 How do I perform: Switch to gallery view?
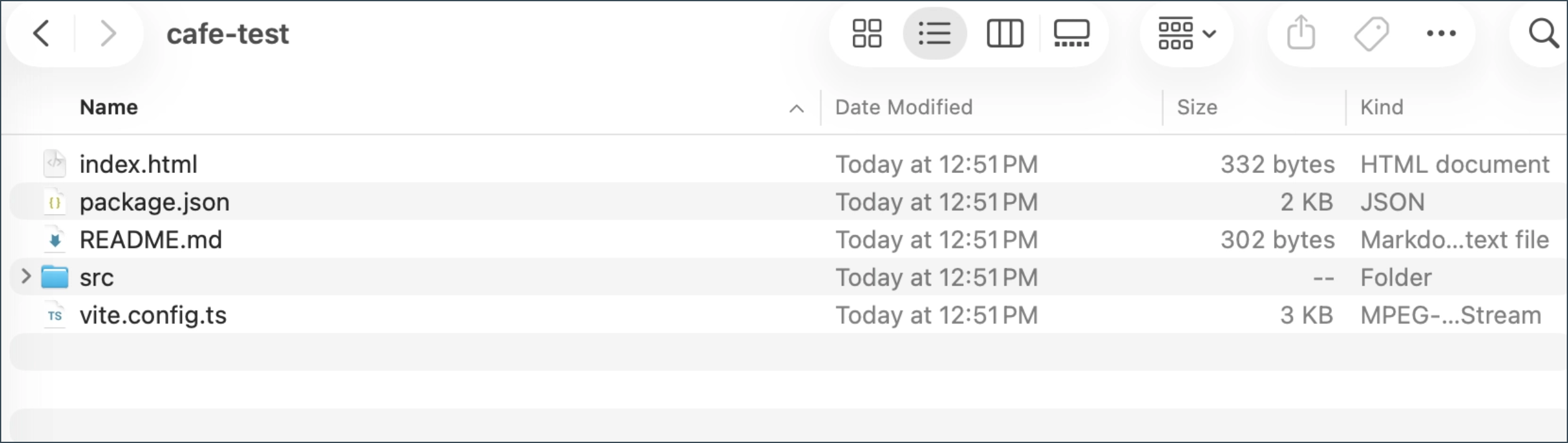coord(1071,34)
